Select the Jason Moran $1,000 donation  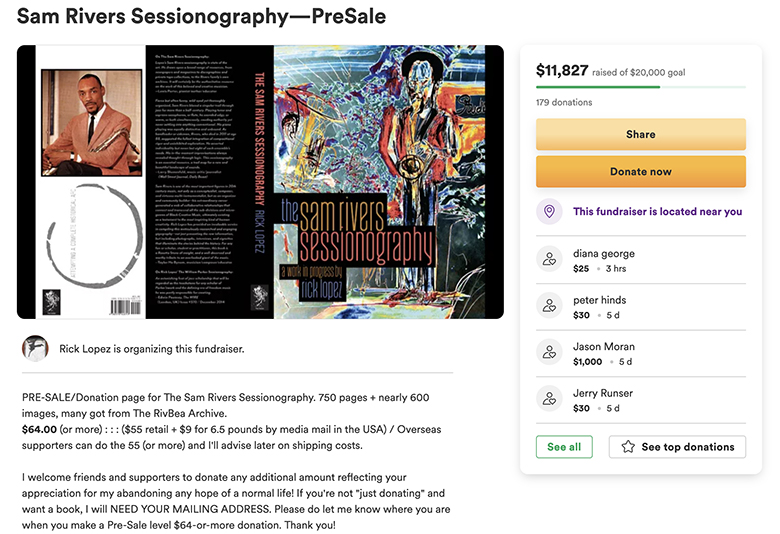[588, 362]
